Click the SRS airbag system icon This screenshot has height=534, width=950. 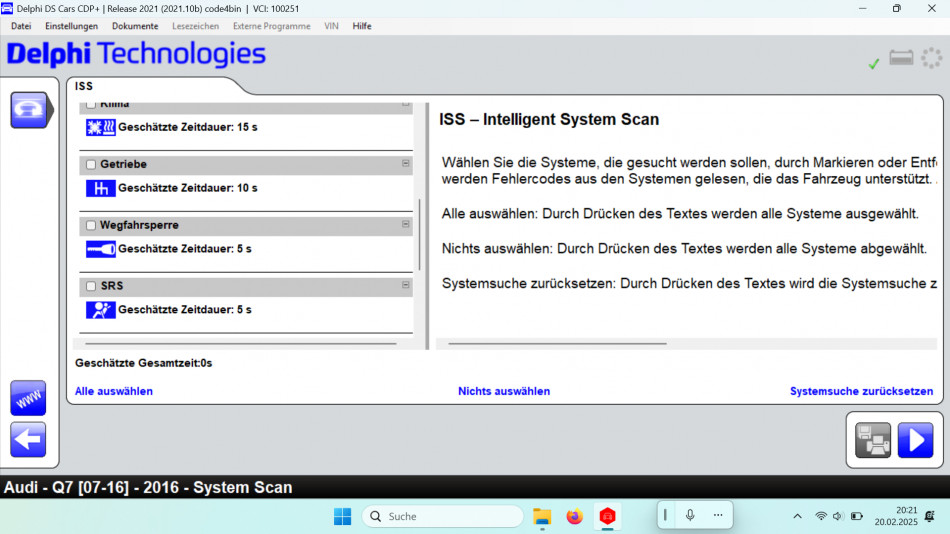[x=100, y=310]
